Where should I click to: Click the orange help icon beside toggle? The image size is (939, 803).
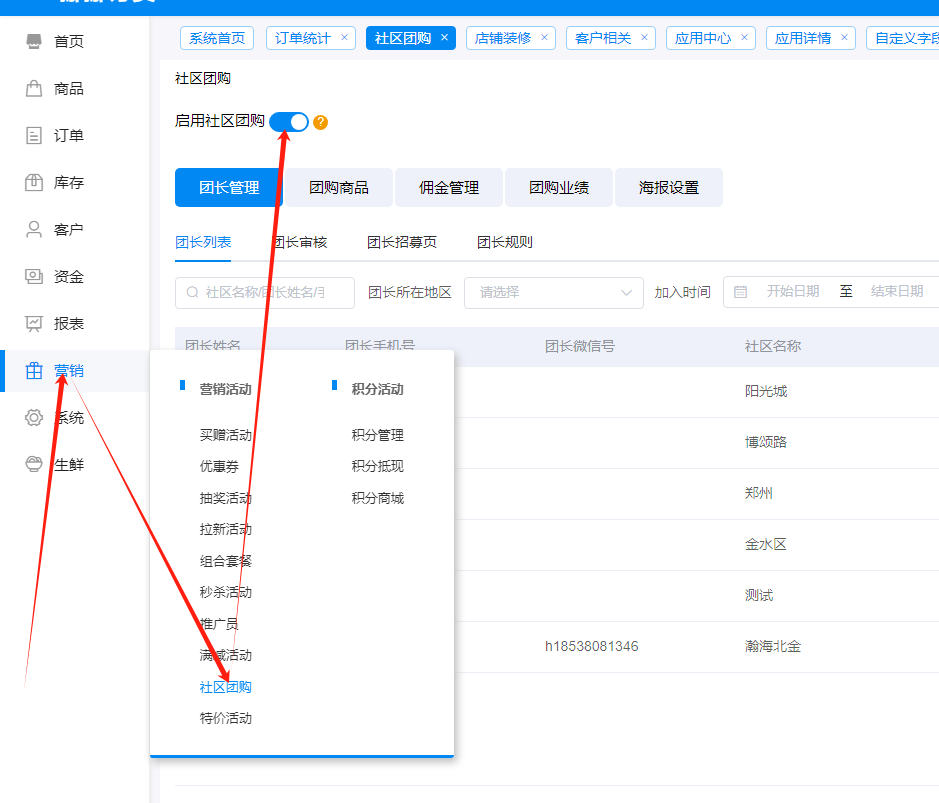[320, 122]
